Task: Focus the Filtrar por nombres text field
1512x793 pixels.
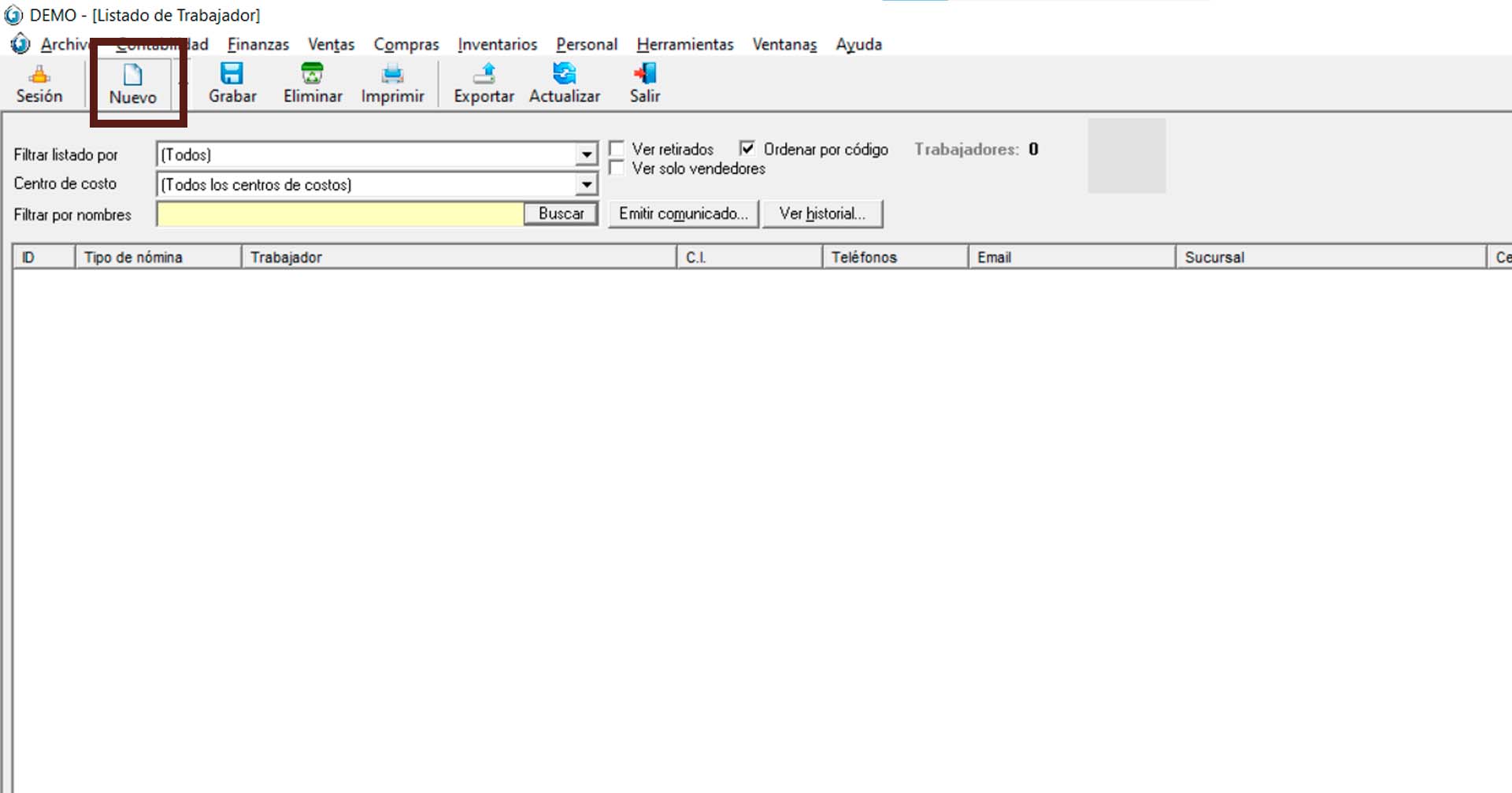Action: point(340,214)
